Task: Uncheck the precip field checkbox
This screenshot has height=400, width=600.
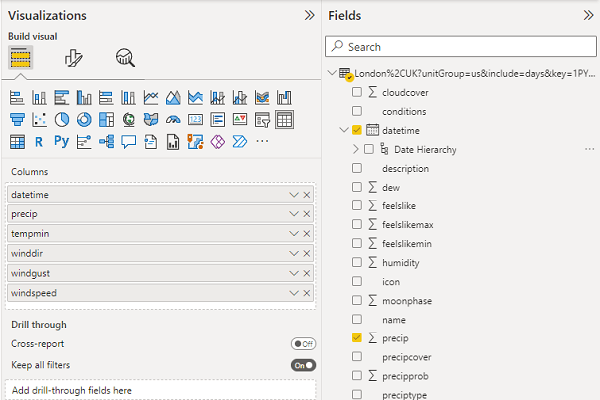Action: pos(357,339)
